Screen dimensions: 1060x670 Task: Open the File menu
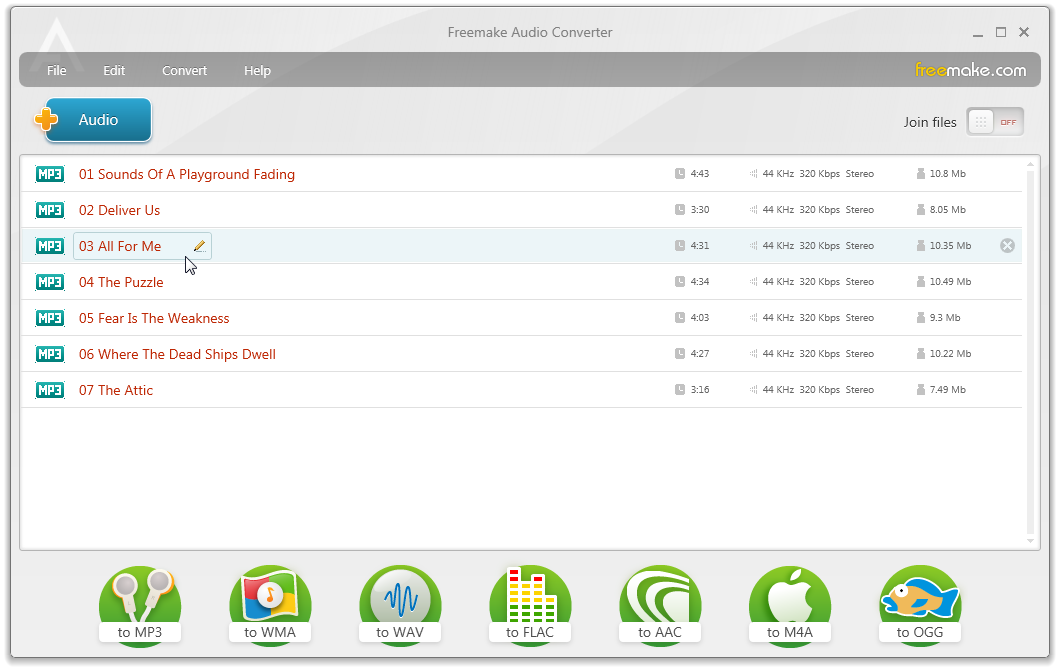[56, 70]
